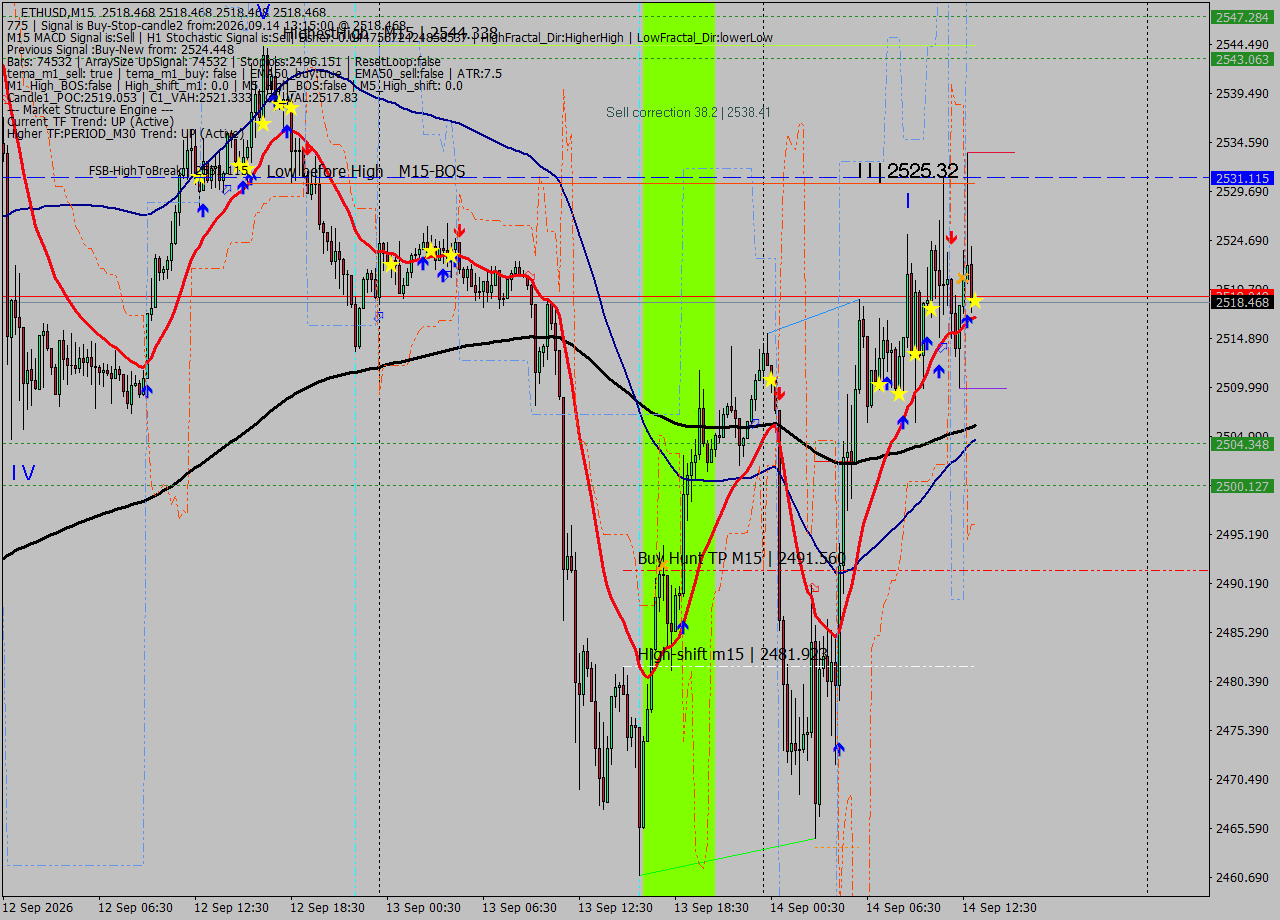Select the blue buy arrow near 2470 low
This screenshot has height=920, width=1280.
(838, 748)
